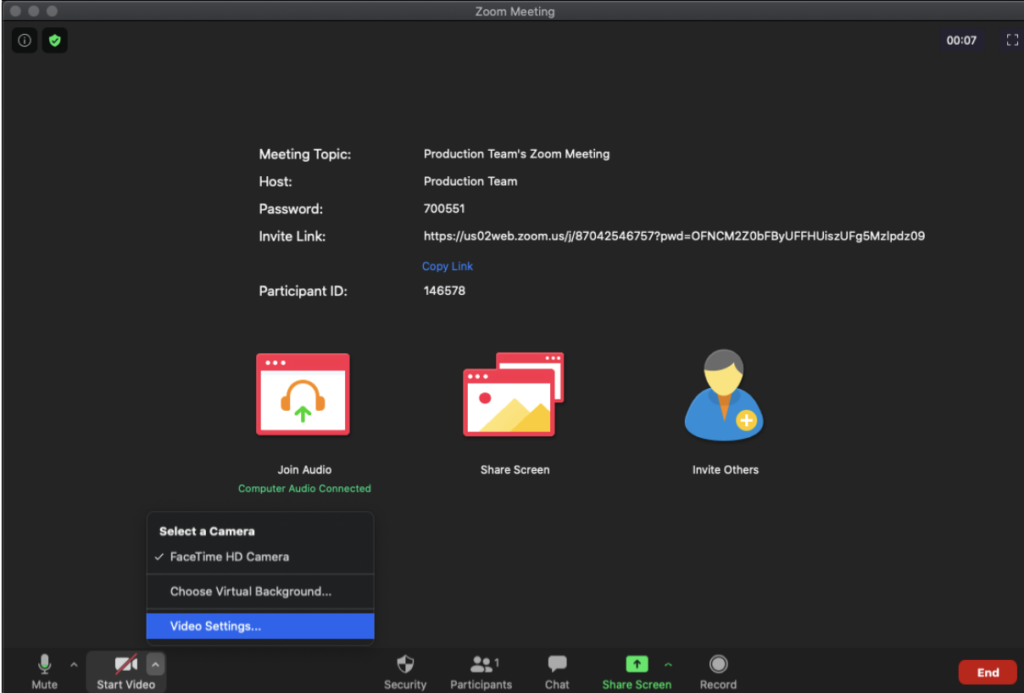This screenshot has width=1024, height=693.
Task: Click the Zoom Meeting window title
Action: tap(515, 11)
